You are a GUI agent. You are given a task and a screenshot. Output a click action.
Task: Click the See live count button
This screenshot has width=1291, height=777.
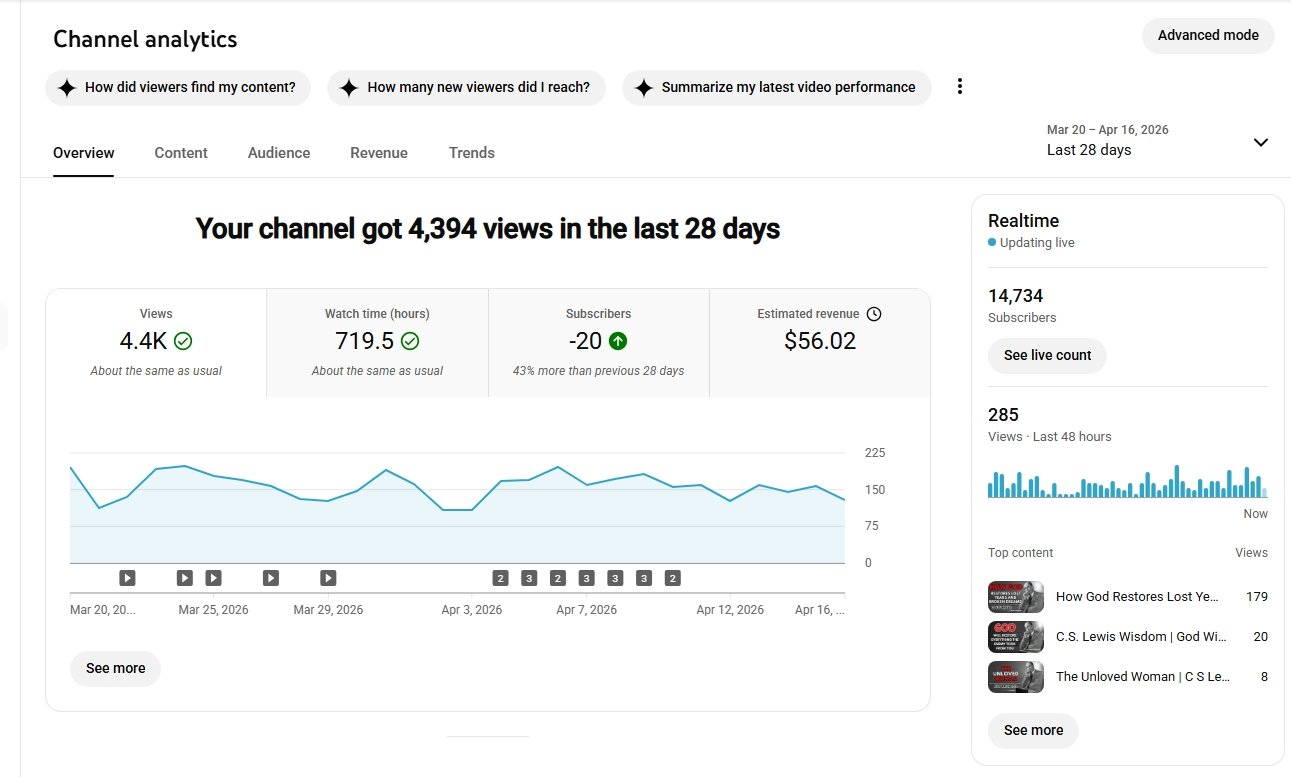(1047, 355)
